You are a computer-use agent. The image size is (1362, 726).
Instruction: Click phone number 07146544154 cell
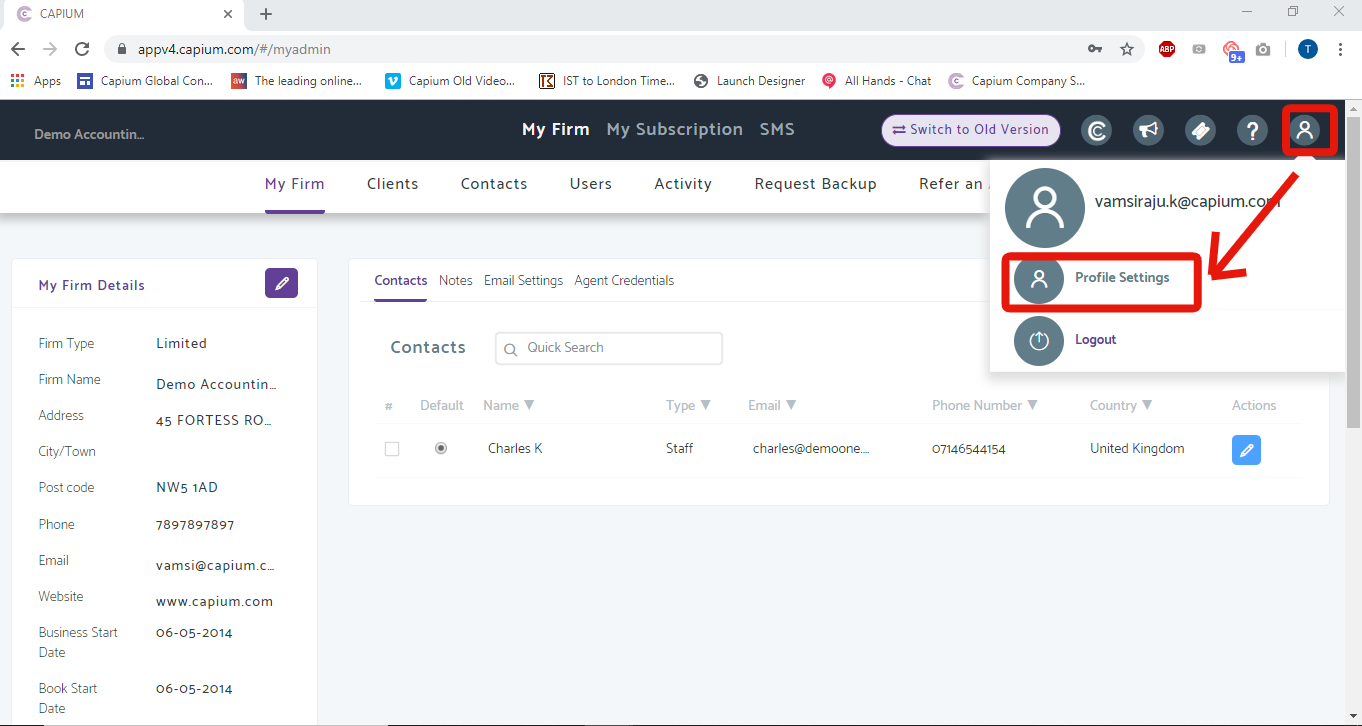(969, 450)
